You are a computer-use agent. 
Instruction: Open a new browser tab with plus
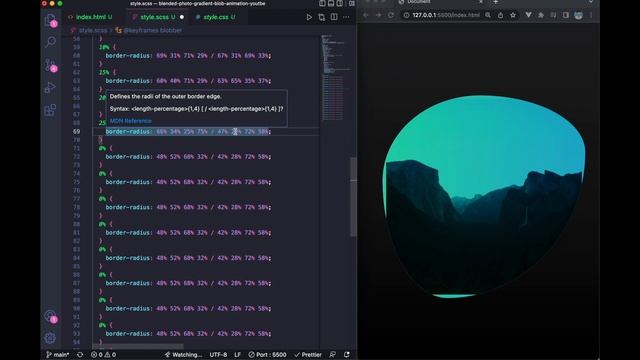click(496, 2)
